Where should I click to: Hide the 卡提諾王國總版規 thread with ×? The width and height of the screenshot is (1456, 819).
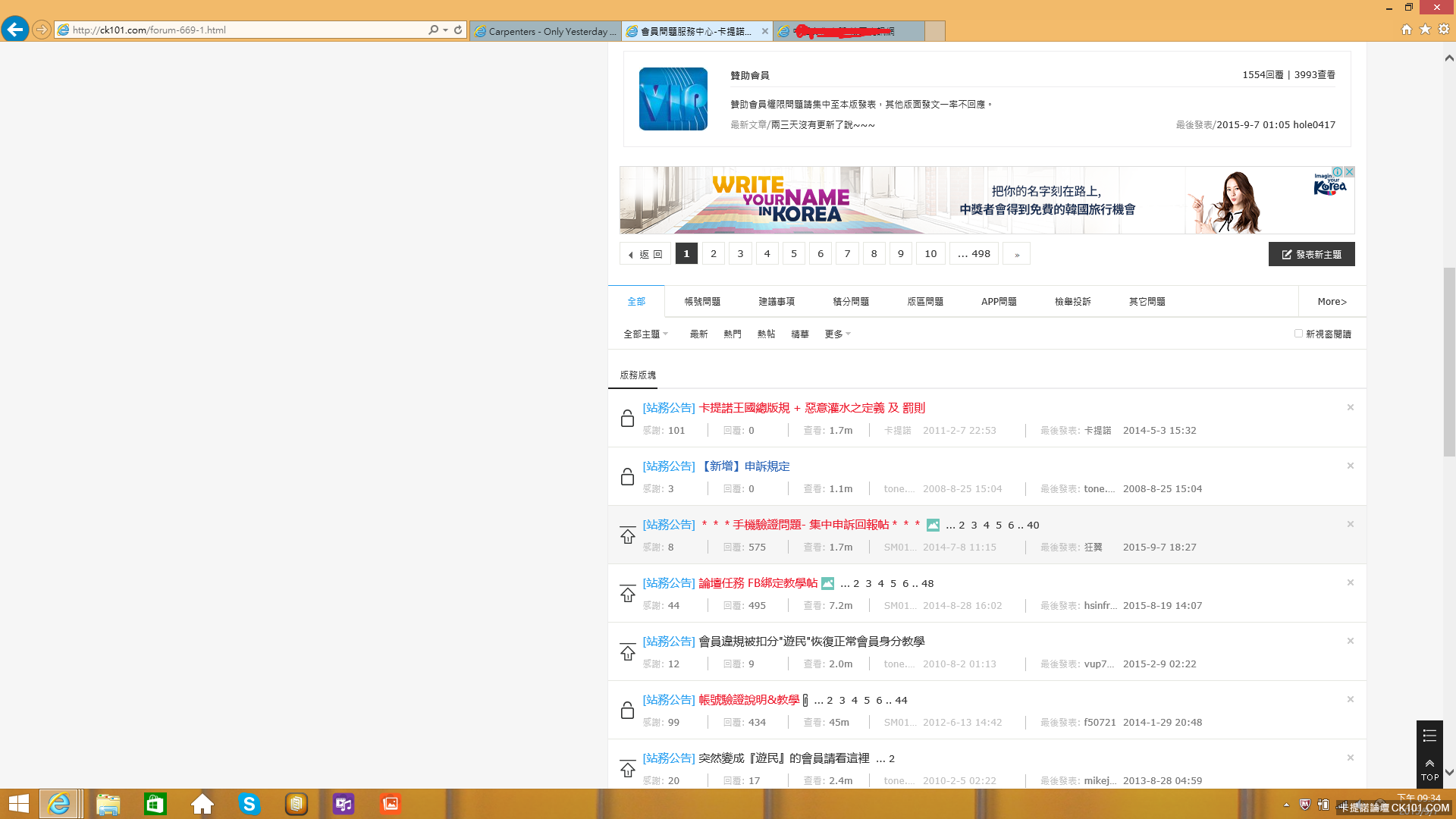(1350, 407)
